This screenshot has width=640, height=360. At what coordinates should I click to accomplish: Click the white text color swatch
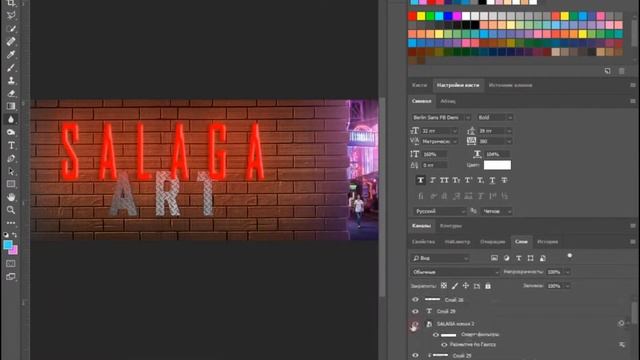click(497, 165)
